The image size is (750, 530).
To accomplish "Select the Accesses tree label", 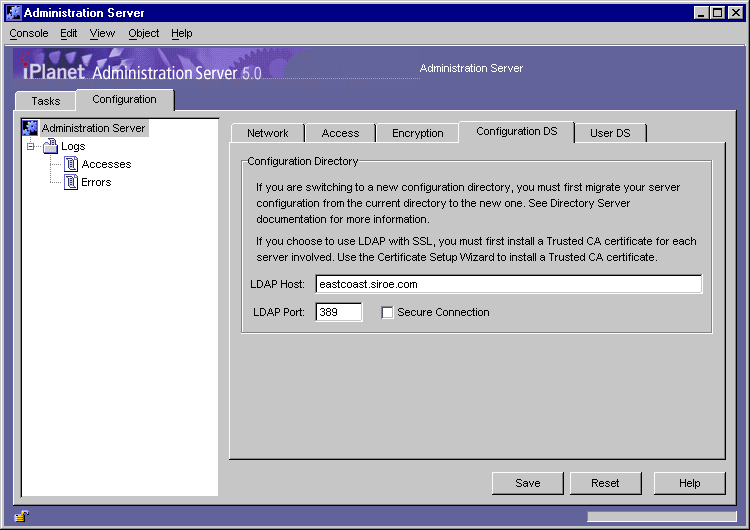I will point(106,165).
